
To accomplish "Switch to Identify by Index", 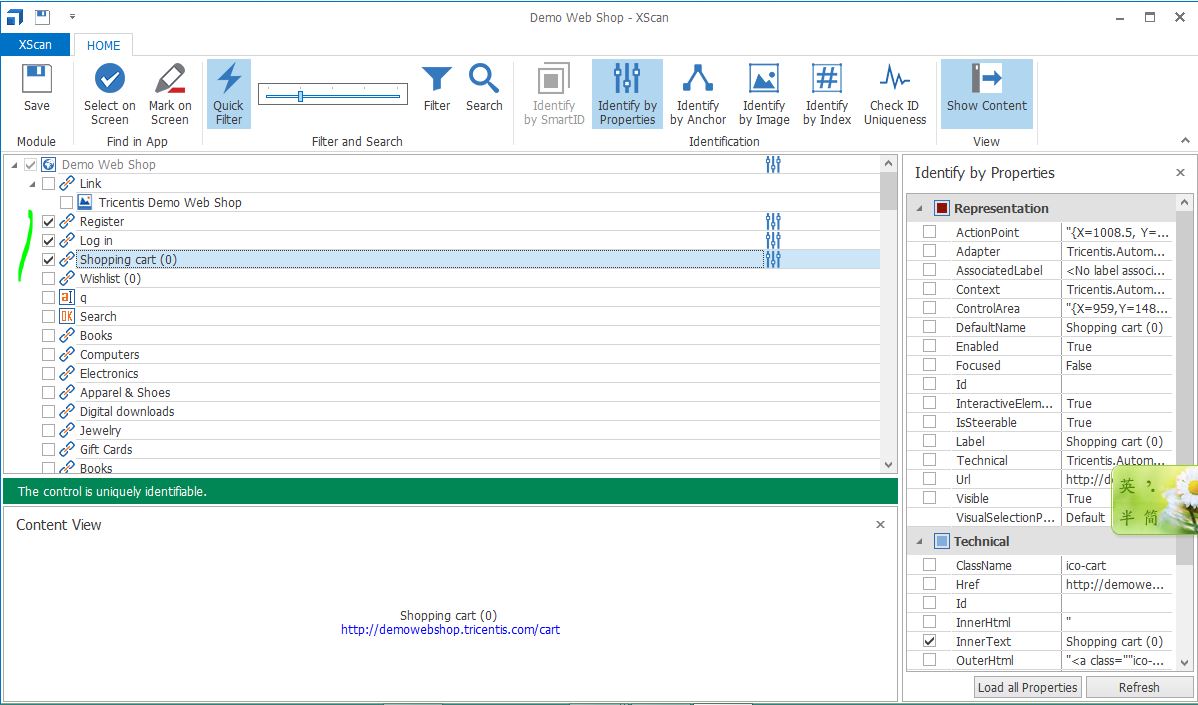I will click(x=827, y=95).
